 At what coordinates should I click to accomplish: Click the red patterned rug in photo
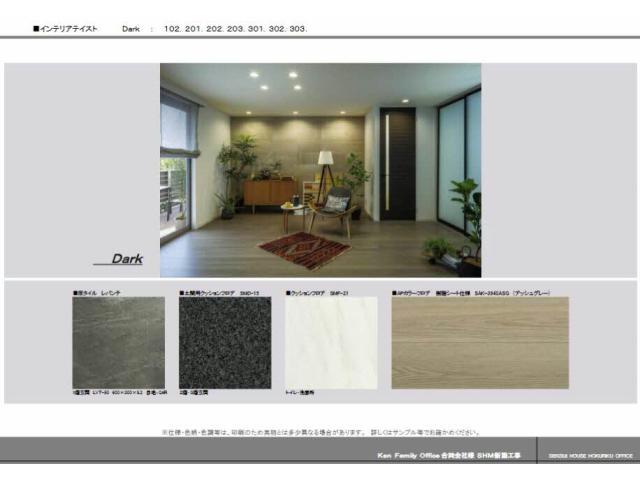(303, 249)
